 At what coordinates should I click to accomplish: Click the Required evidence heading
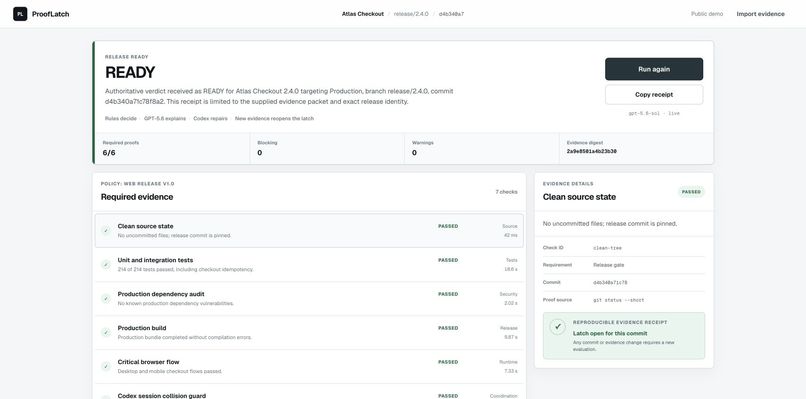pyautogui.click(x=137, y=197)
